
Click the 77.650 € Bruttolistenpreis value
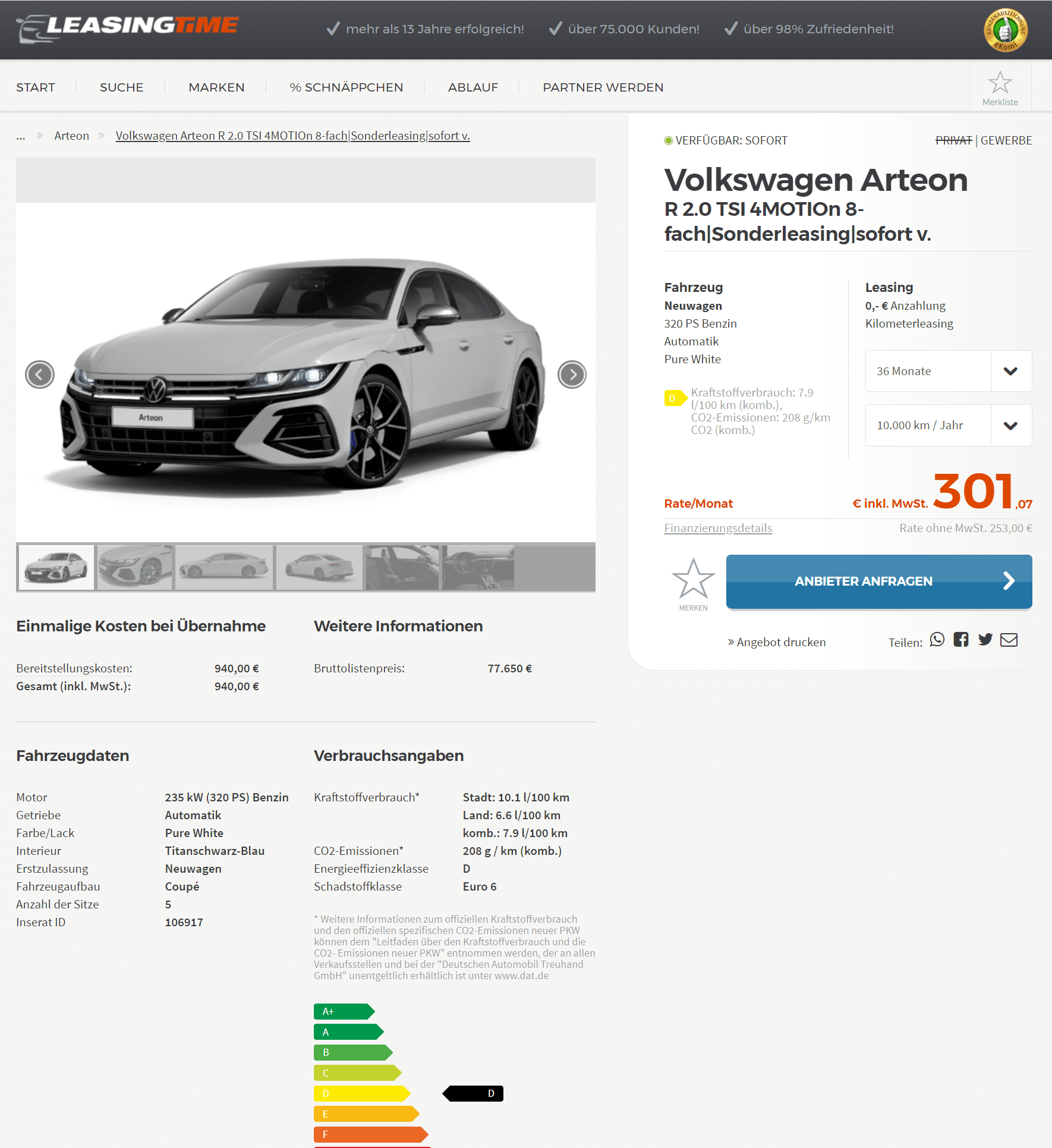point(510,668)
